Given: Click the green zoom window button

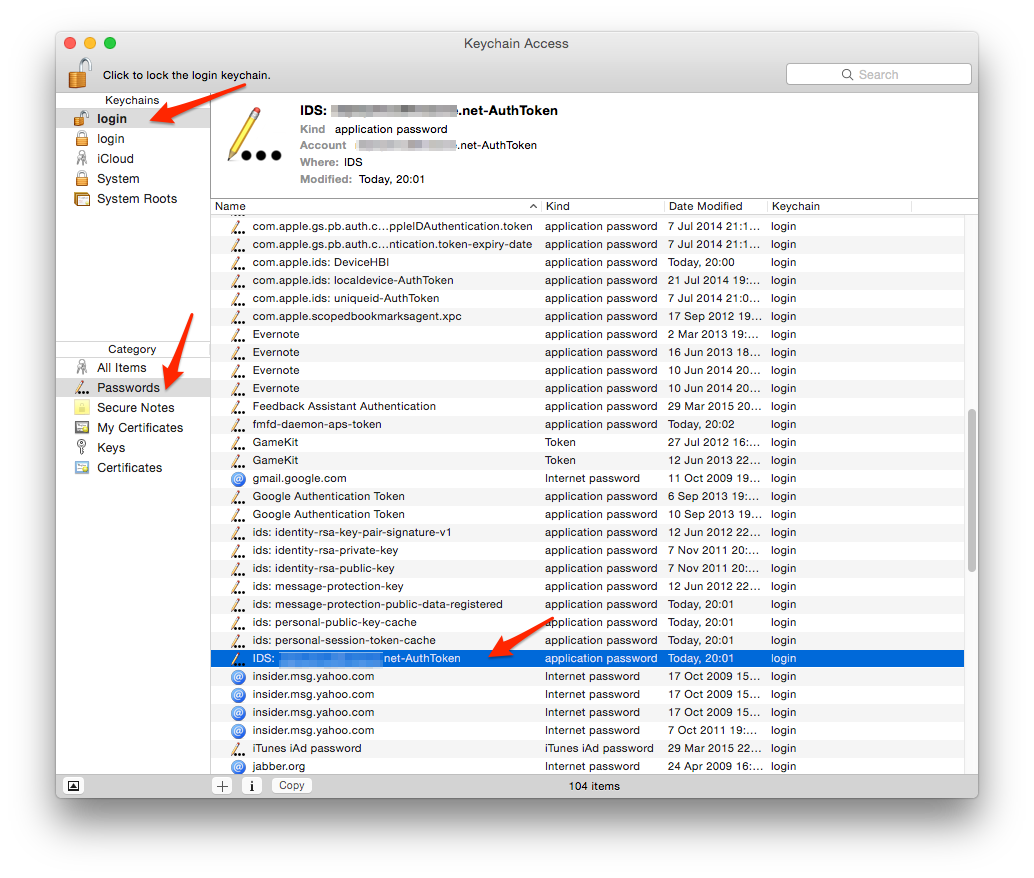Looking at the screenshot, I should pos(110,43).
